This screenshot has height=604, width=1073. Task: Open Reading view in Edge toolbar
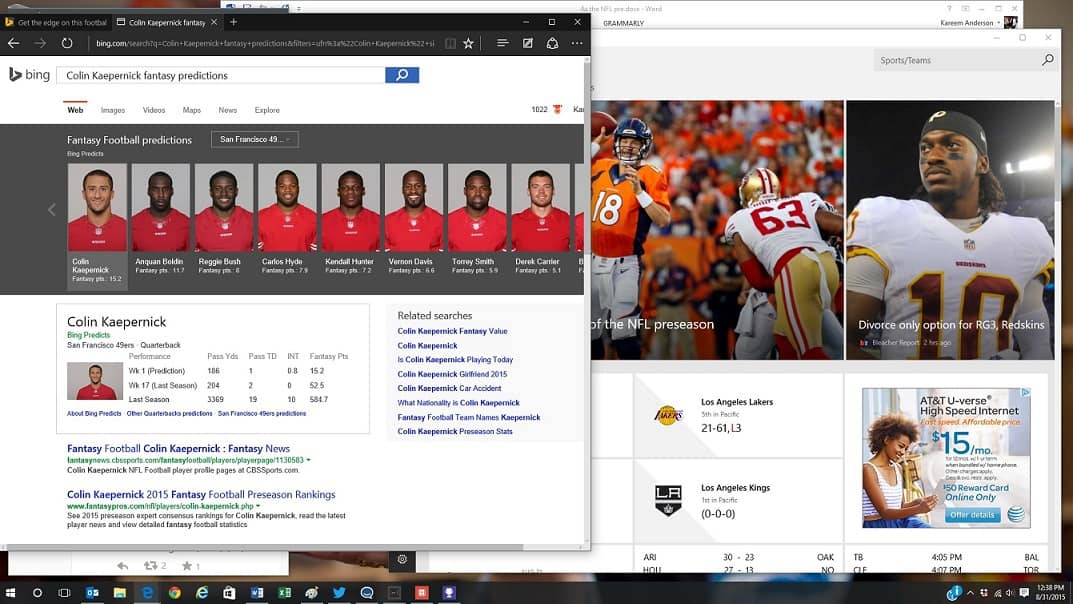click(x=450, y=43)
